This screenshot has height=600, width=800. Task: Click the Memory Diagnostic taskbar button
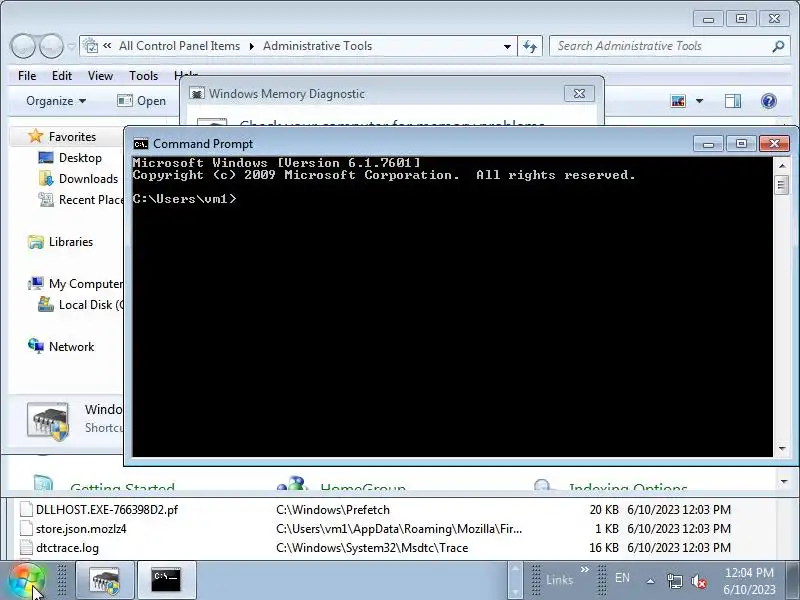click(x=105, y=580)
